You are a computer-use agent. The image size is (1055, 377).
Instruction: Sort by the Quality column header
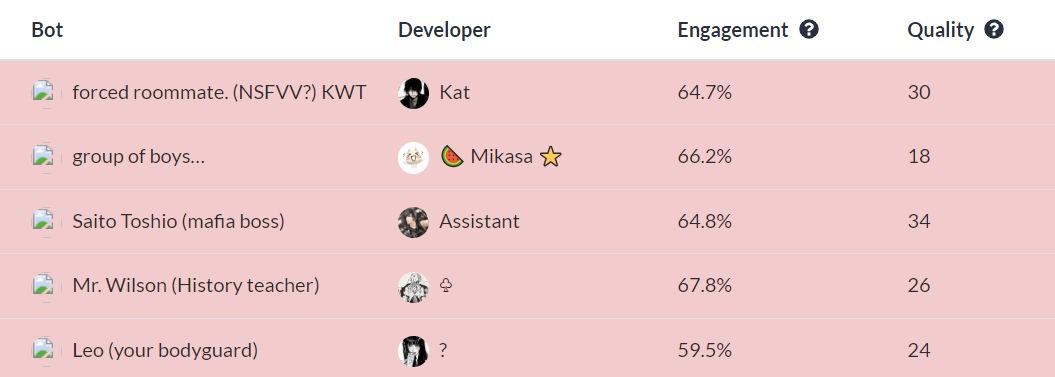click(x=941, y=30)
